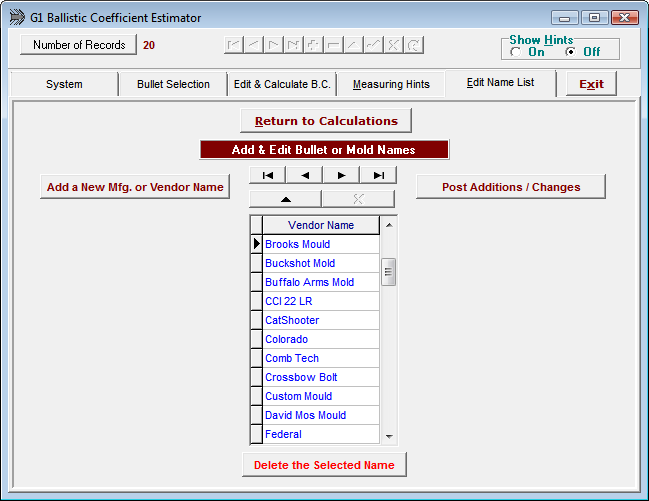The height and width of the screenshot is (501, 649).
Task: Click Delete the Selected Name button
Action: [x=324, y=465]
